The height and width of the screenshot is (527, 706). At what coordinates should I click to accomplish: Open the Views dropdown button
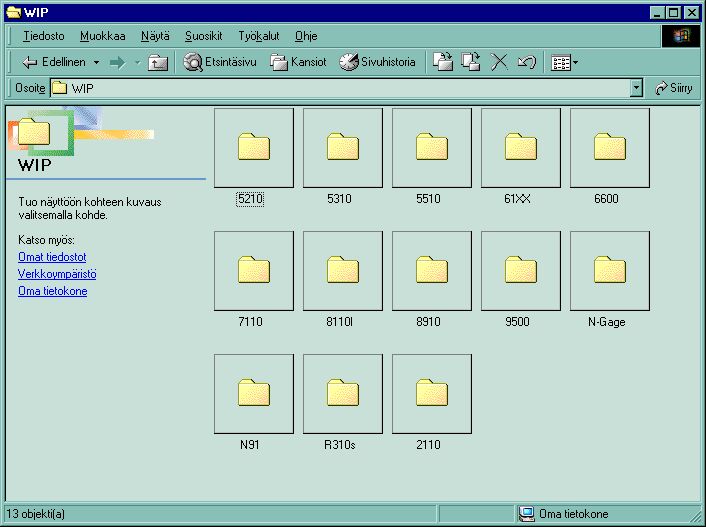[564, 63]
